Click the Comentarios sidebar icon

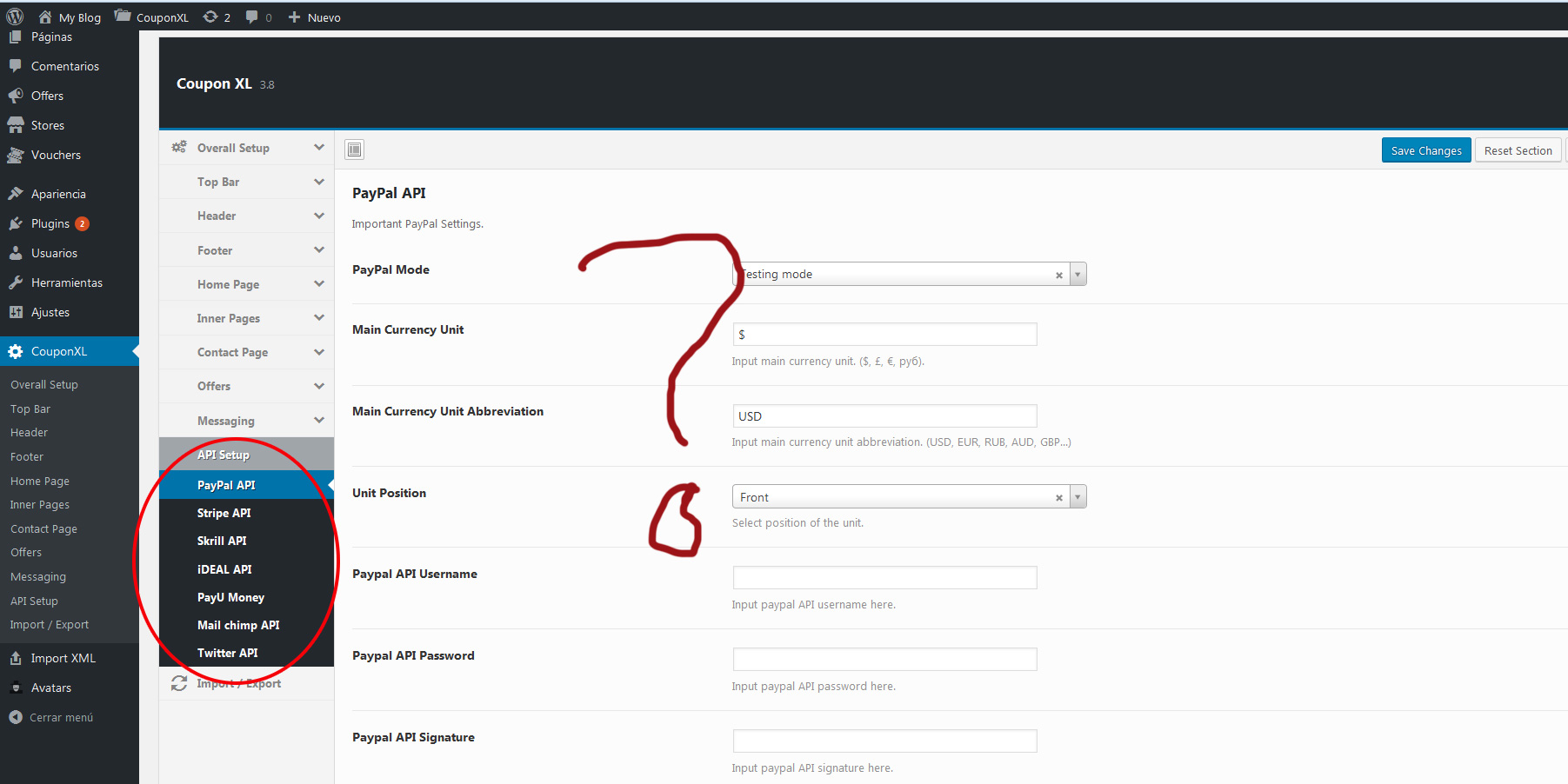click(16, 66)
